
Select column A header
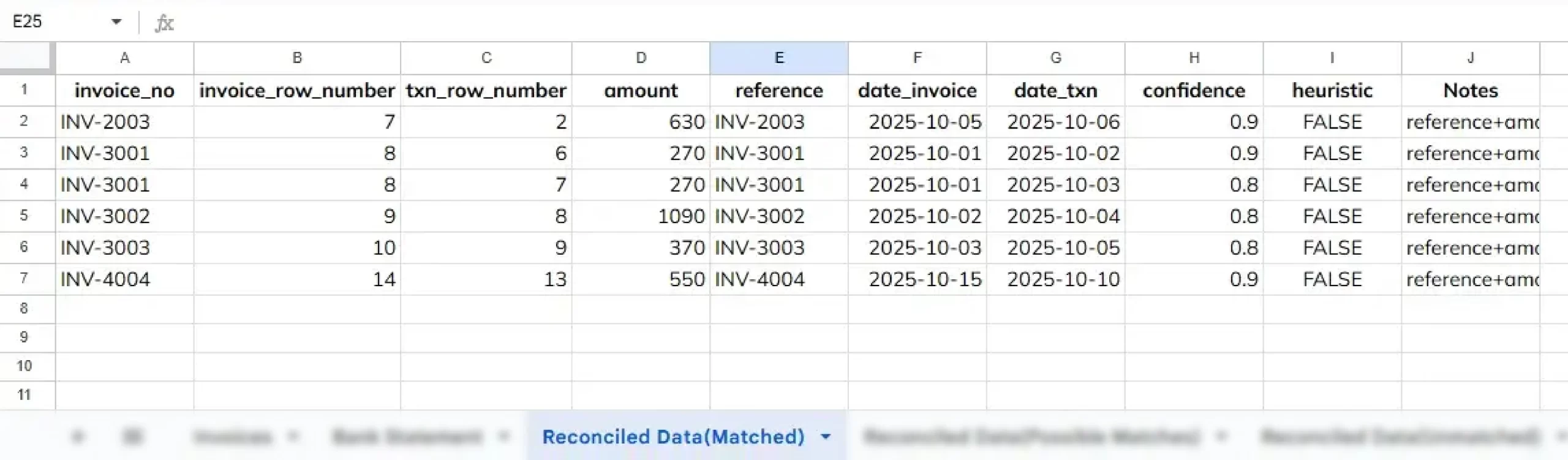(x=125, y=58)
